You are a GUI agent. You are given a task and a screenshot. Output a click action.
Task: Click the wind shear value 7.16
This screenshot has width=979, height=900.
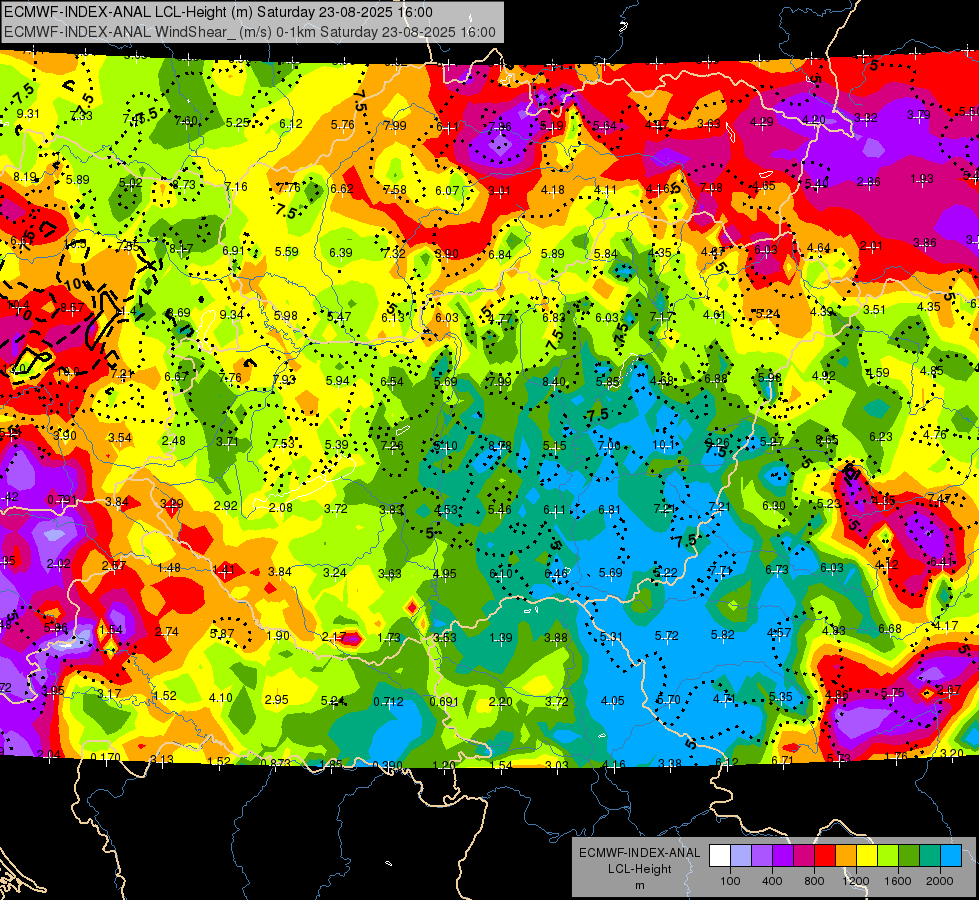[x=236, y=186]
